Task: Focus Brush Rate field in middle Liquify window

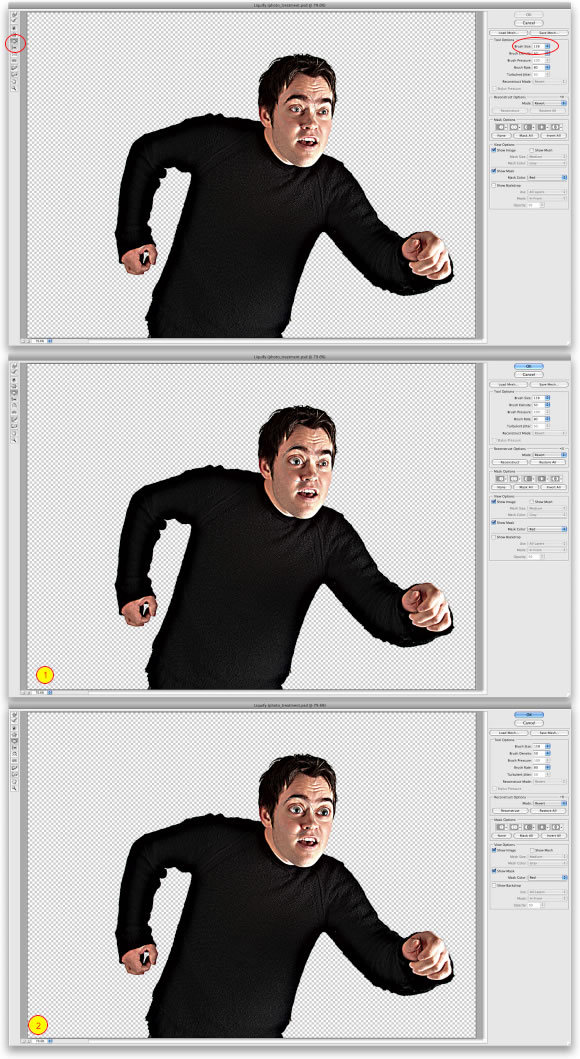Action: [x=539, y=419]
